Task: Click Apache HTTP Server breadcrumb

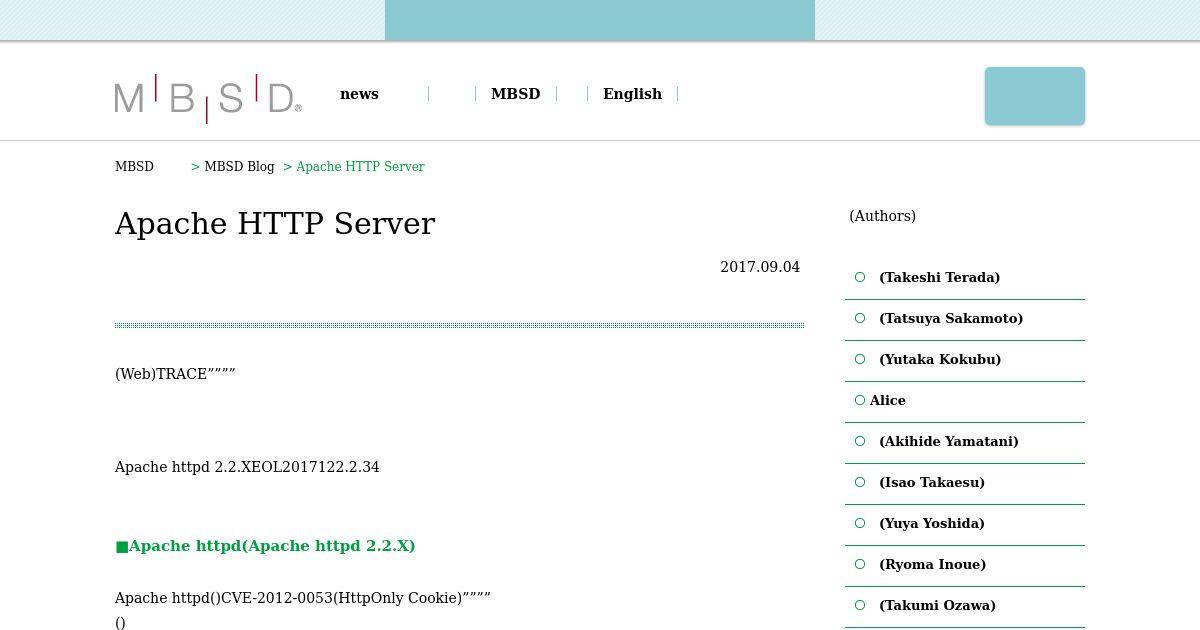Action: [x=360, y=167]
